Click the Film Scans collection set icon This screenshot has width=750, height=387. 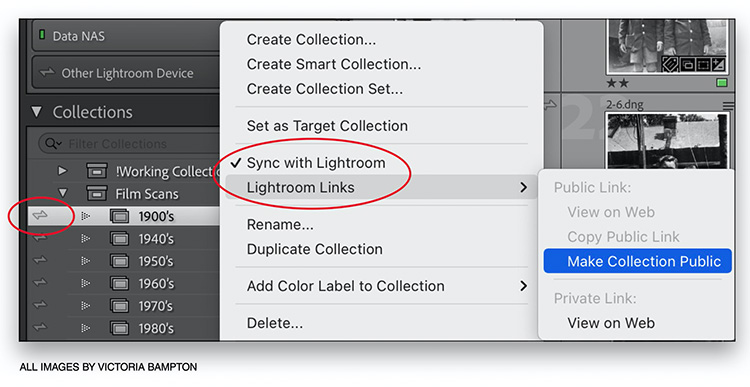[96, 194]
